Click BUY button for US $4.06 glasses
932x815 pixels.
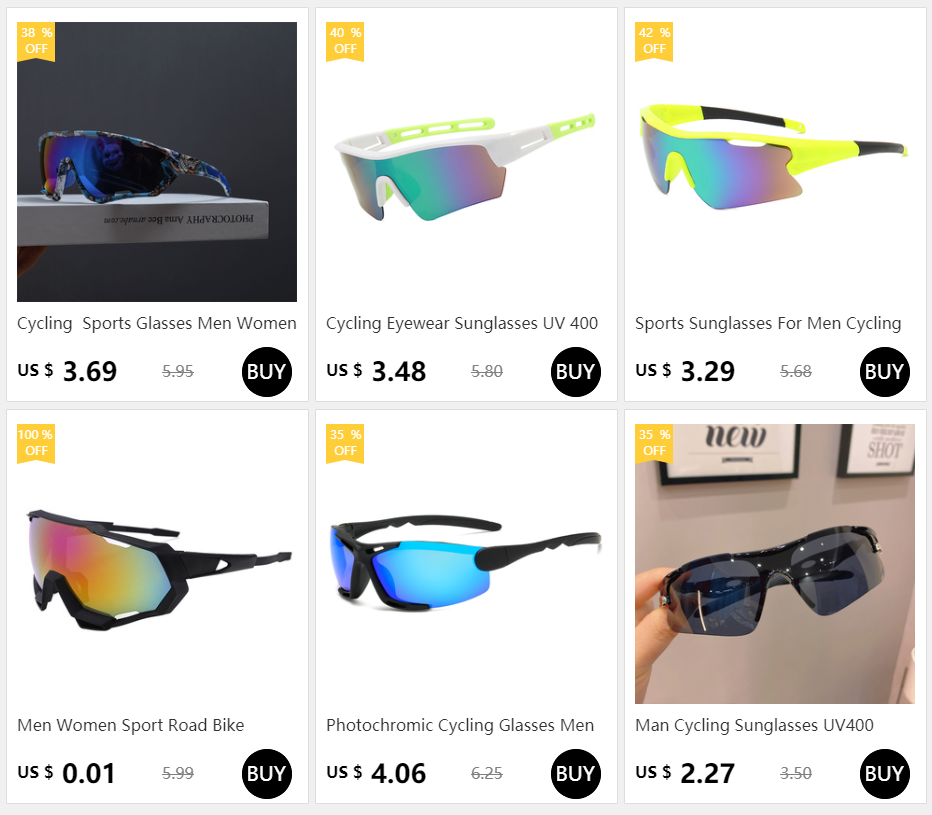point(575,773)
